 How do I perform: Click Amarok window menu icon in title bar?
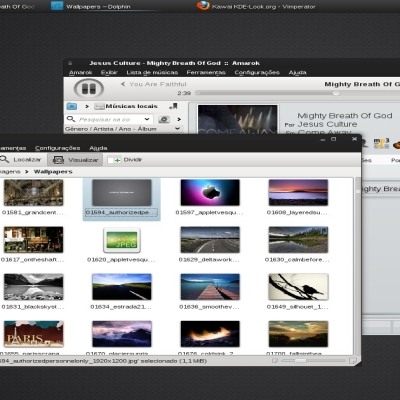(70, 63)
